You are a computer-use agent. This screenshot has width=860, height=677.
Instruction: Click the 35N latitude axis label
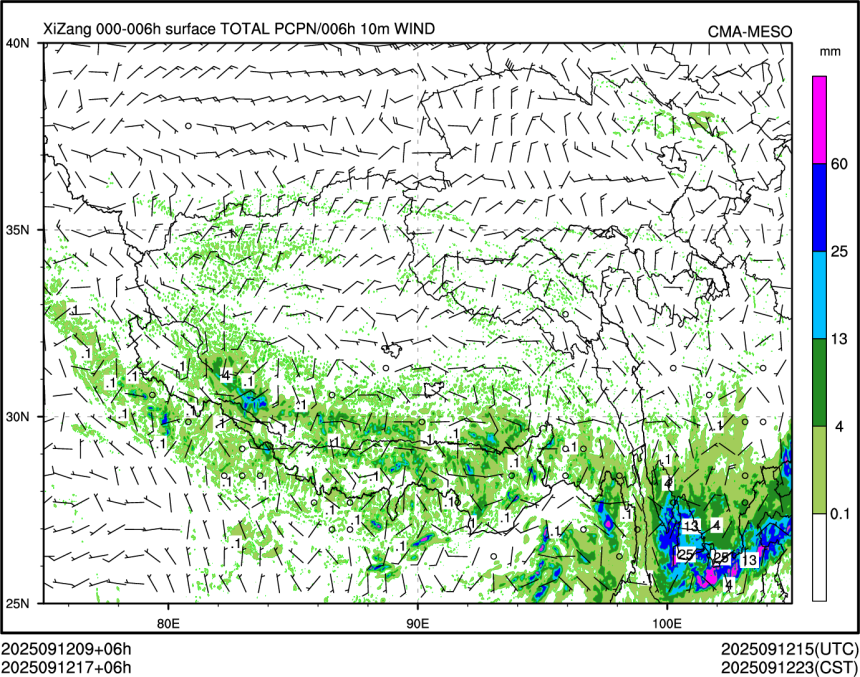(17, 230)
